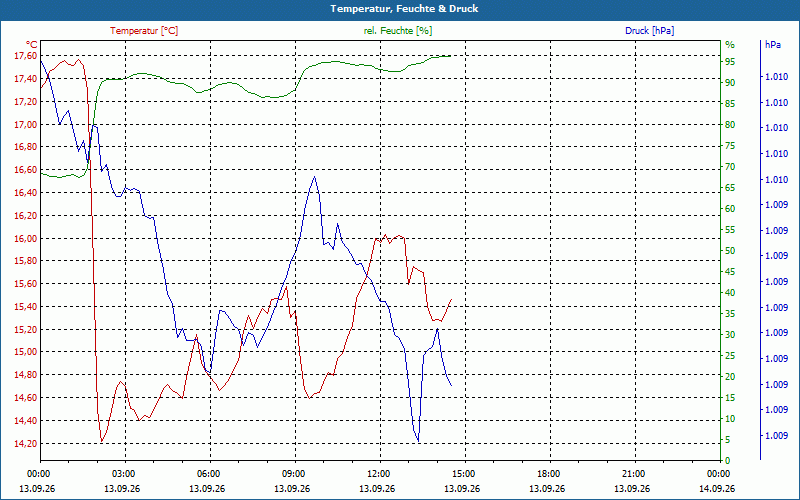Click the 60 humidity axis value
800x500 pixels.
pos(730,209)
